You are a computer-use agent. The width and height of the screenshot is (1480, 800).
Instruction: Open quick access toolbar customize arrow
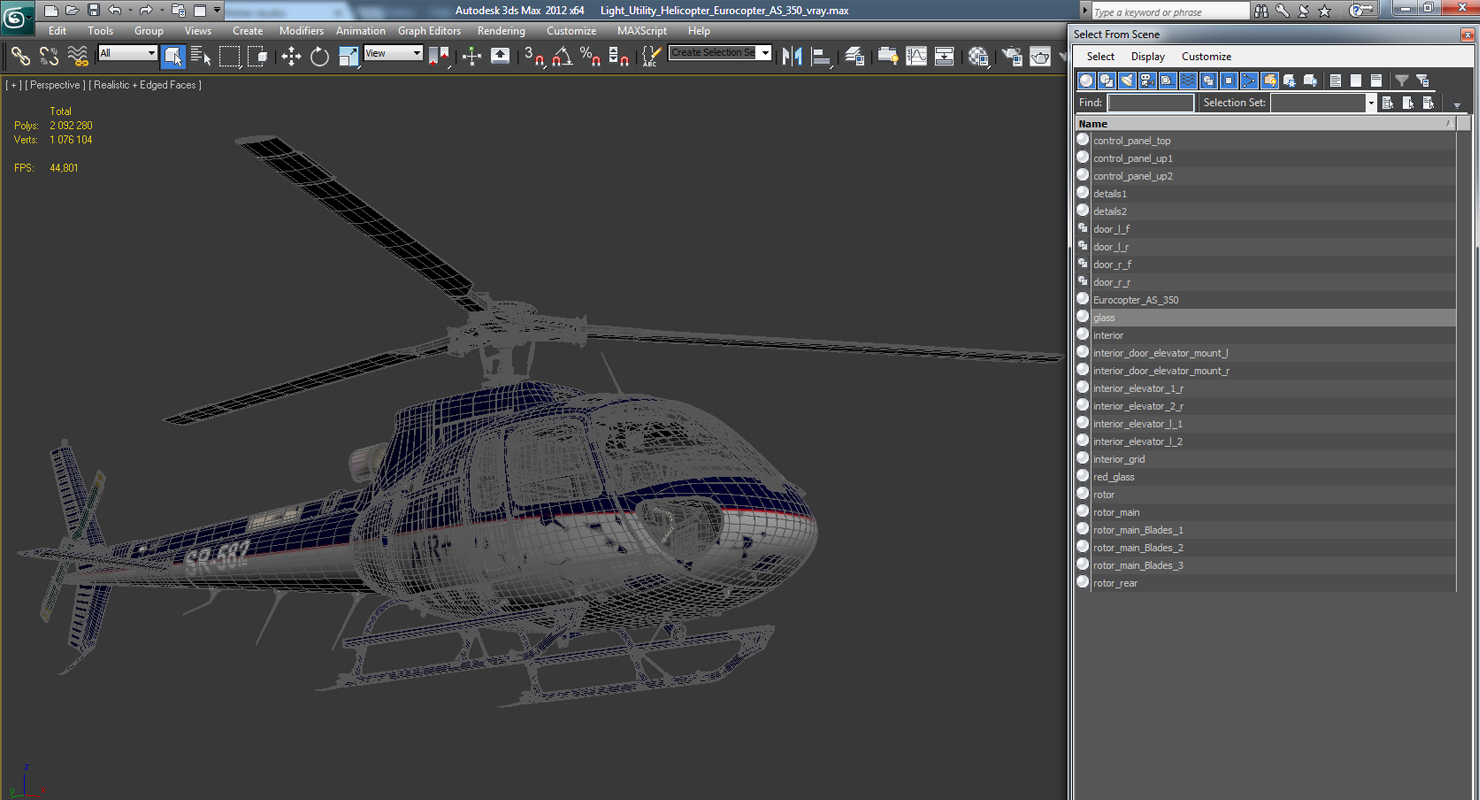click(217, 10)
